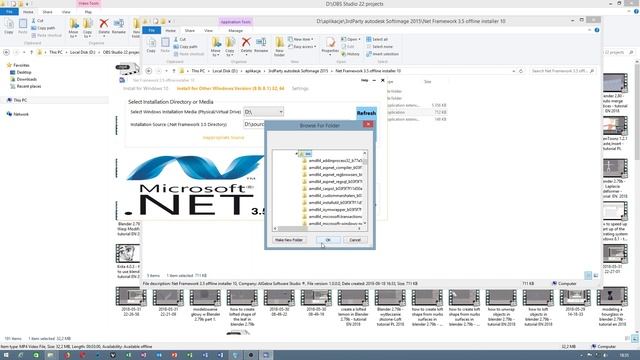Open File menu in front Explorer window
This screenshot has width=640, height=360.
click(x=151, y=31)
